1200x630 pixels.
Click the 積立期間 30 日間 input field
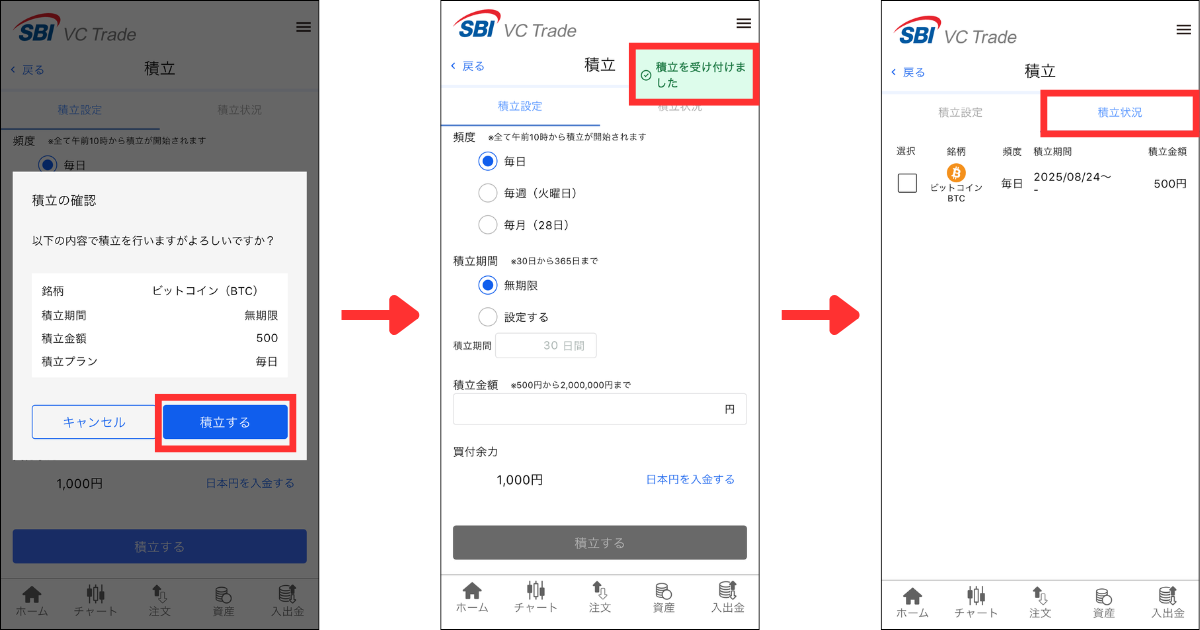546,345
